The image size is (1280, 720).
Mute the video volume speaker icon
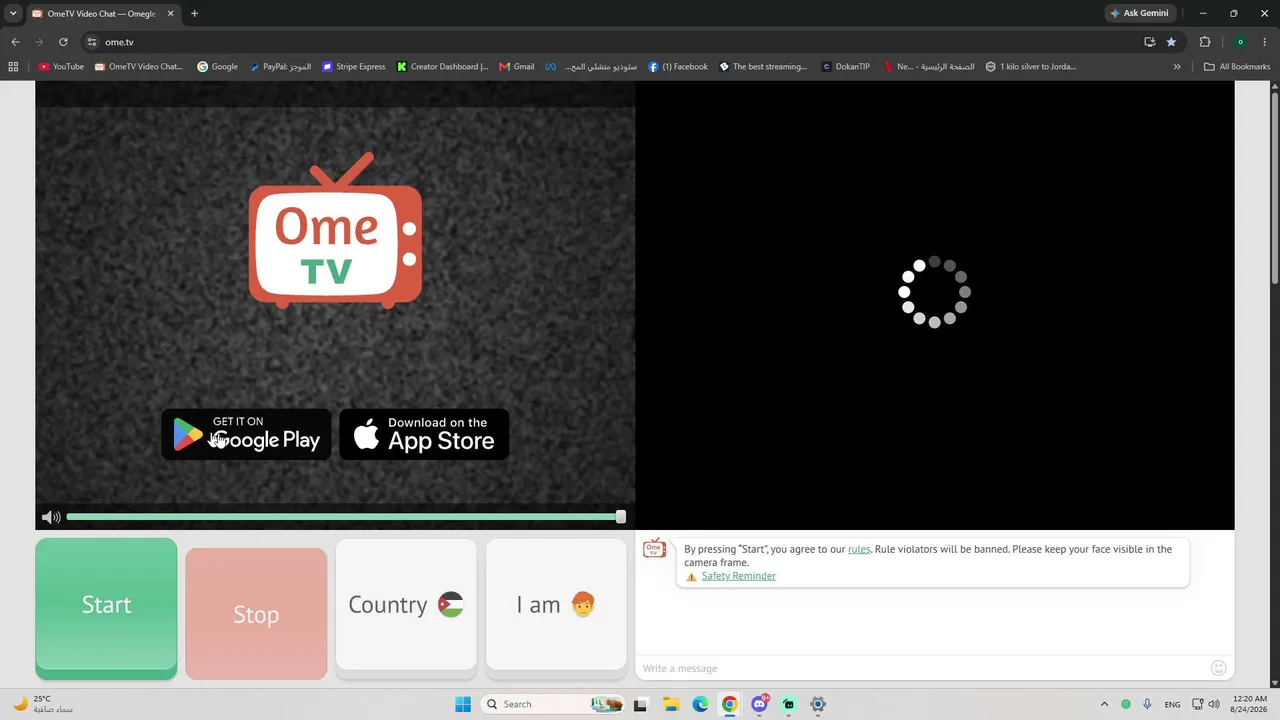point(51,517)
